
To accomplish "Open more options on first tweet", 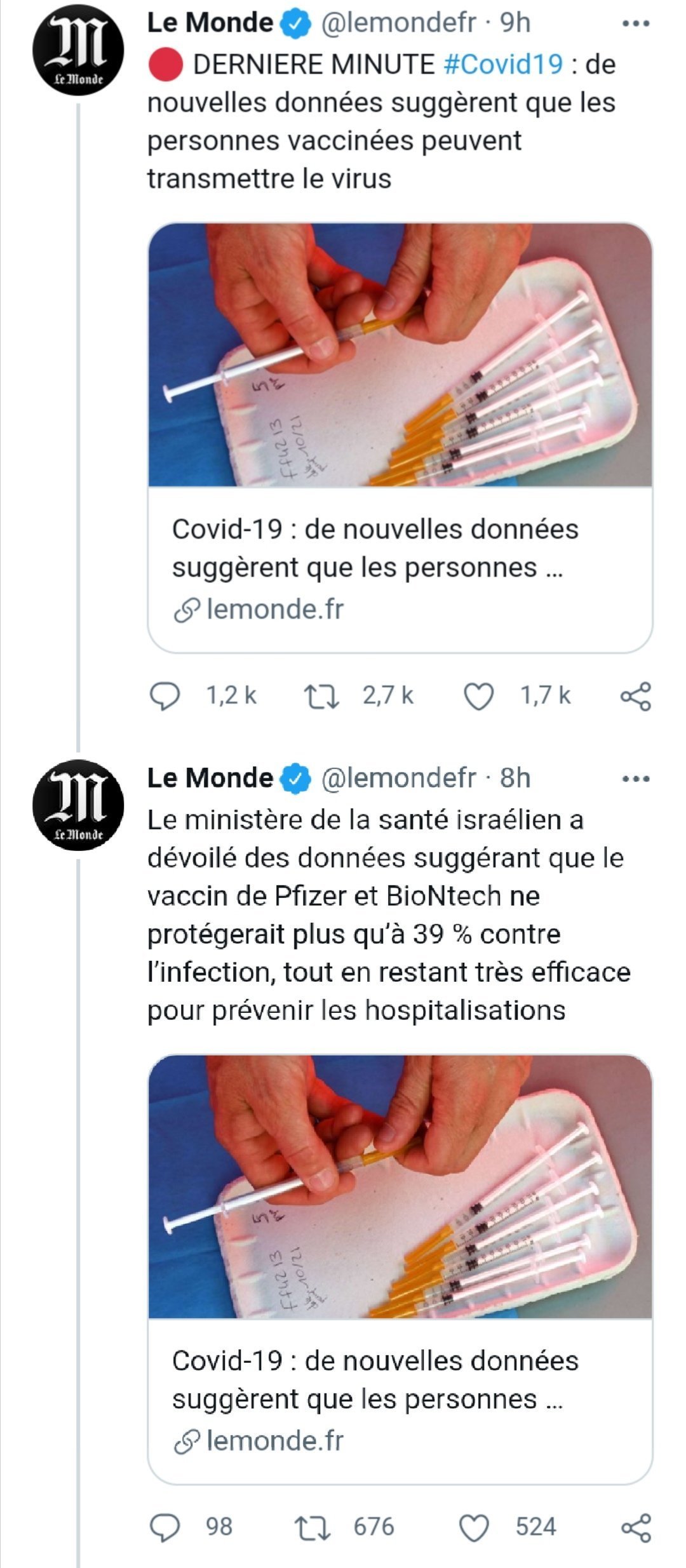I will click(x=635, y=24).
